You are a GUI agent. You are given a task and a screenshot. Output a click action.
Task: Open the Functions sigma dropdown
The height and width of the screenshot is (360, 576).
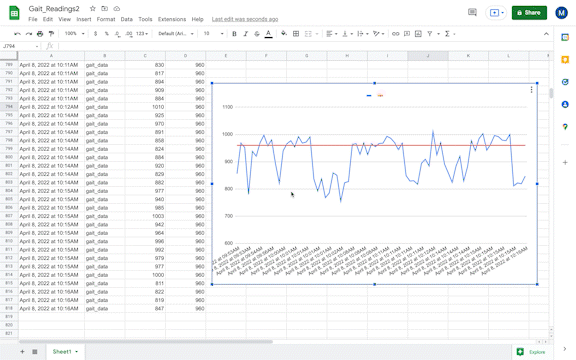(x=450, y=34)
